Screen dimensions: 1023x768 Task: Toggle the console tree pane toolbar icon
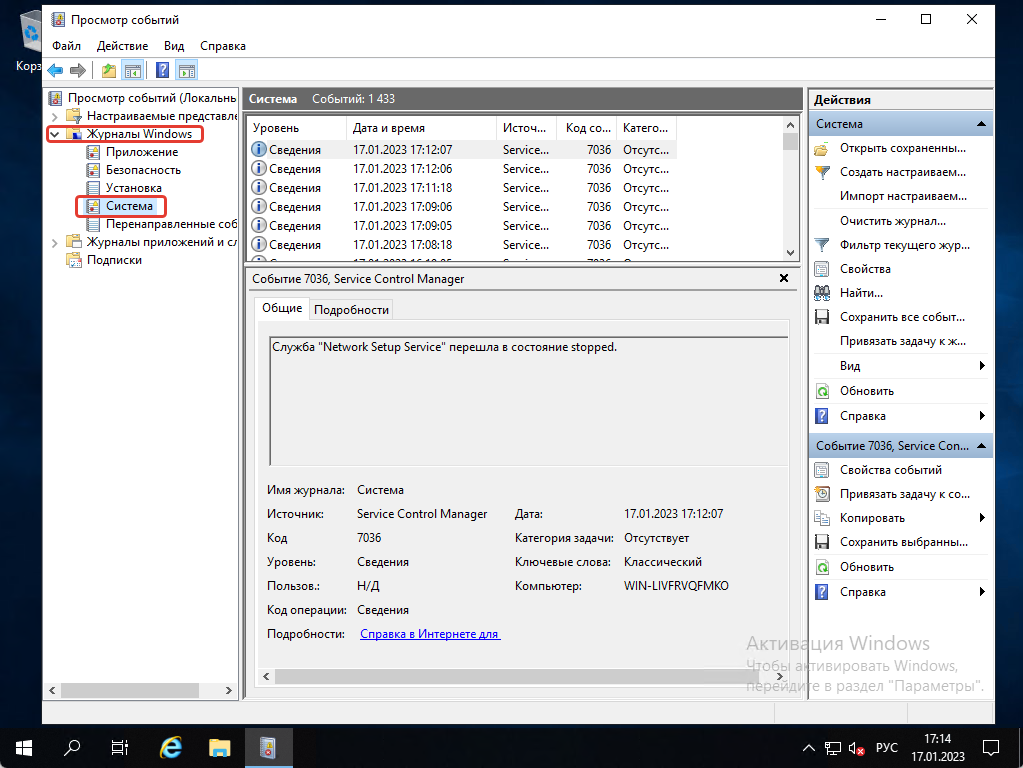coord(133,70)
